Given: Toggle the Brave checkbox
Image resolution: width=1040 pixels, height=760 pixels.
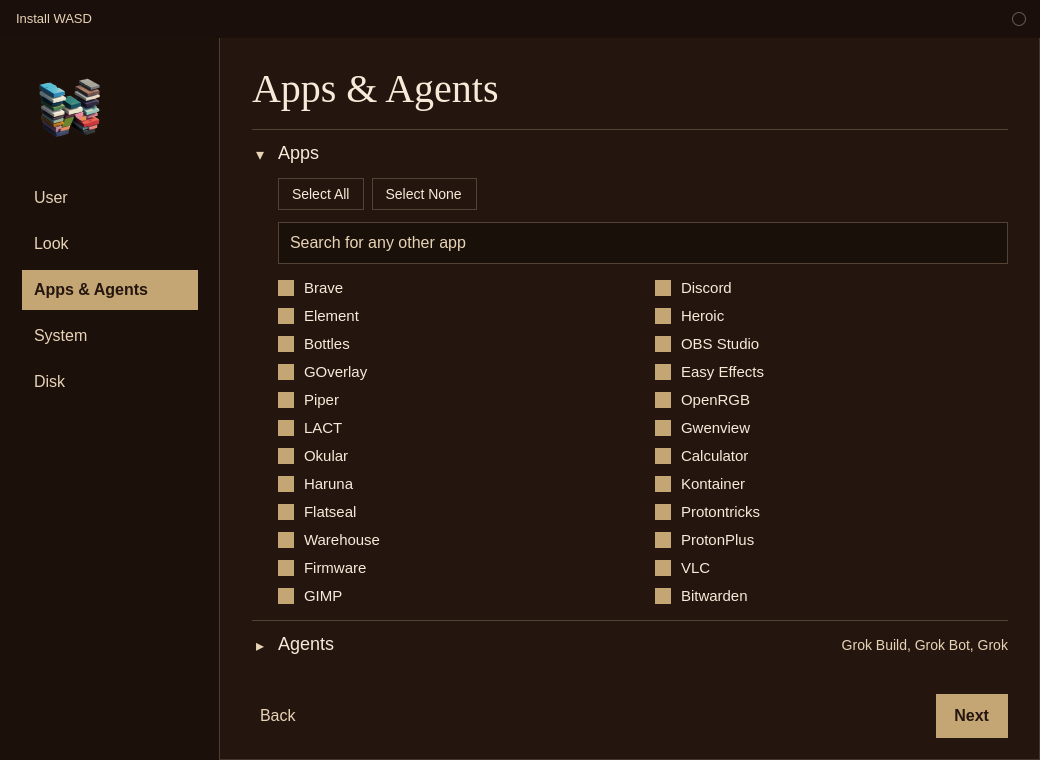Looking at the screenshot, I should click(286, 288).
